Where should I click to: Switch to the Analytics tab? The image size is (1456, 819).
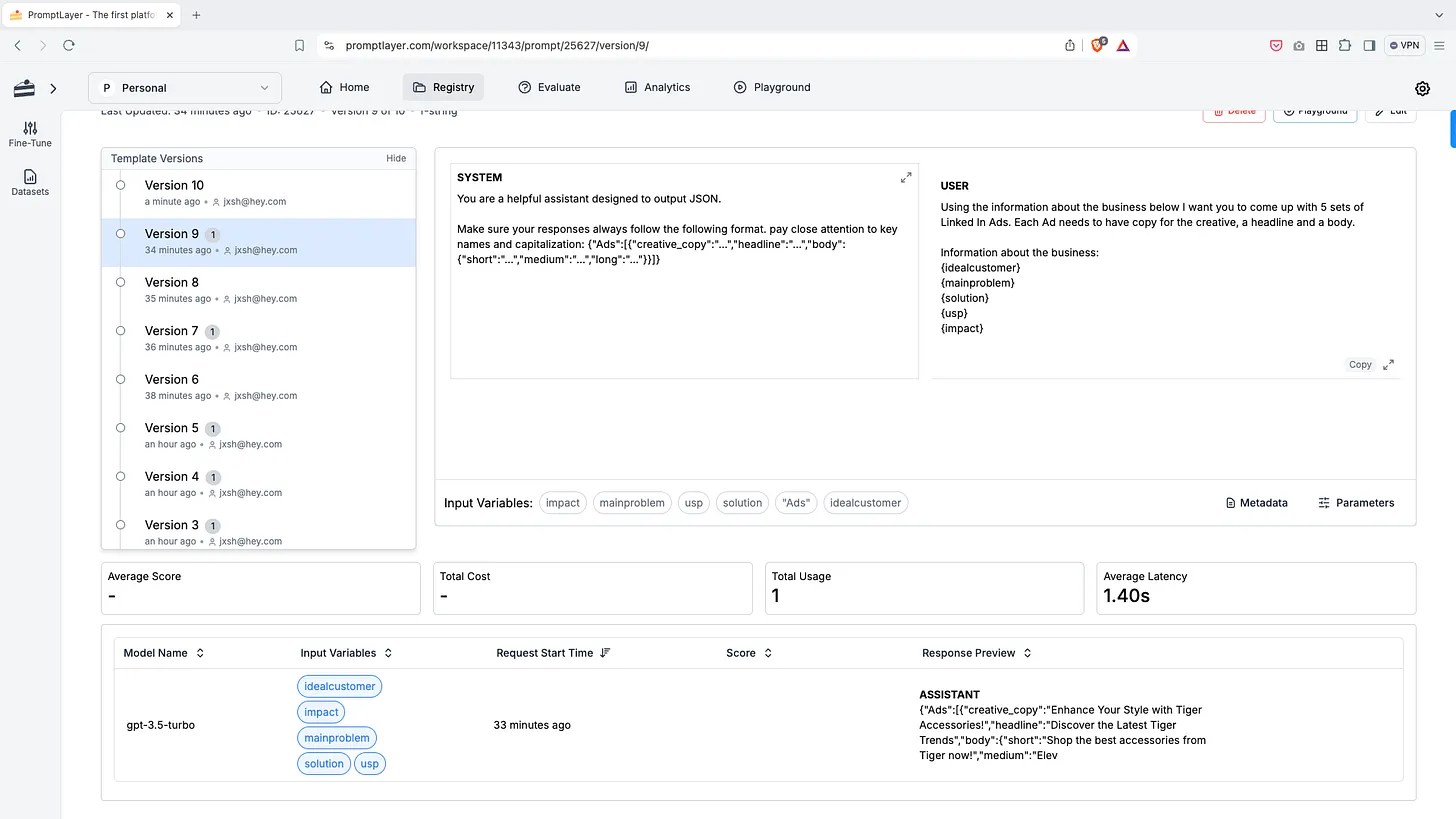657,87
